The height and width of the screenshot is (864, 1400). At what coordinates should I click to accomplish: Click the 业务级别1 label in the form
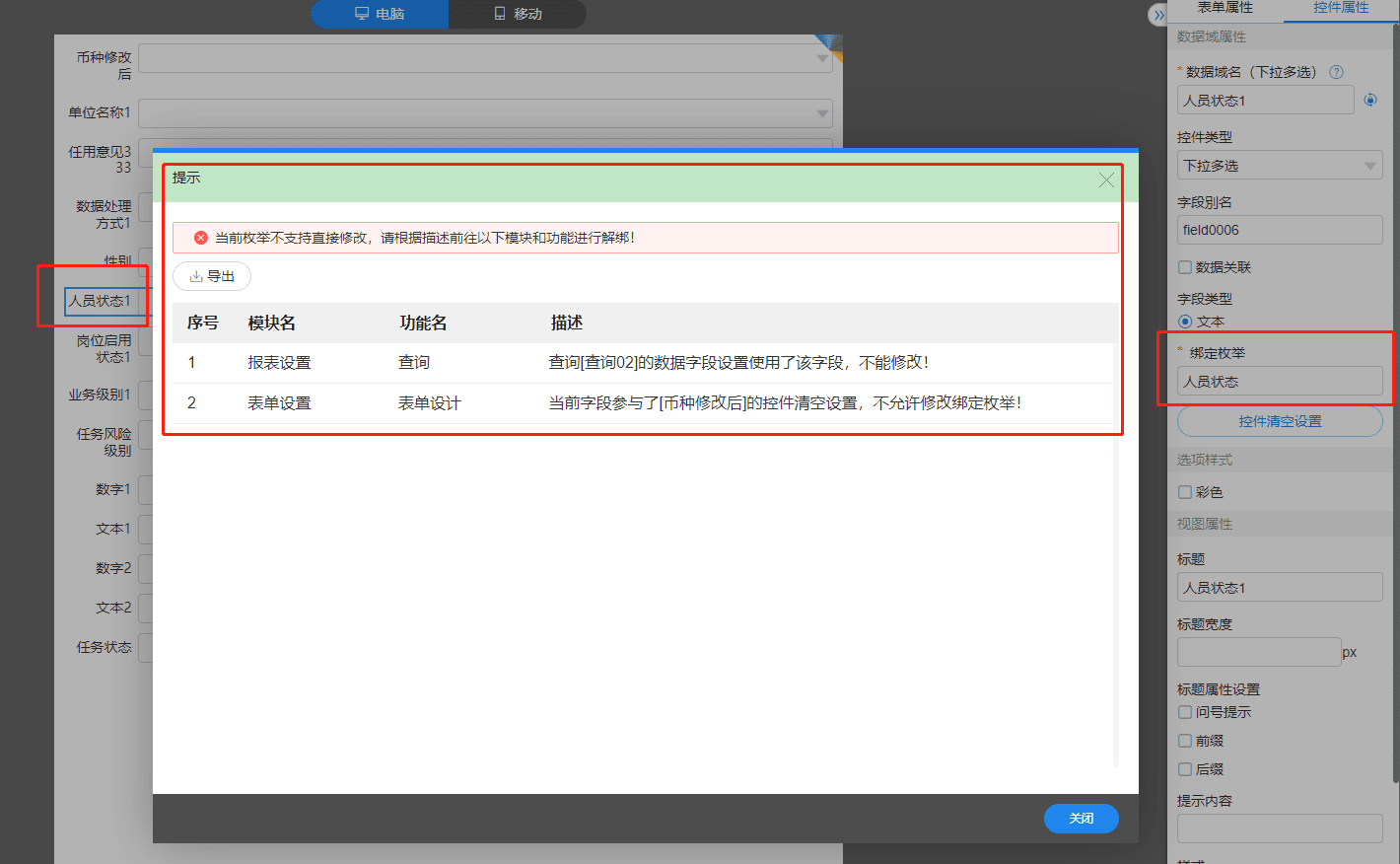coord(100,395)
